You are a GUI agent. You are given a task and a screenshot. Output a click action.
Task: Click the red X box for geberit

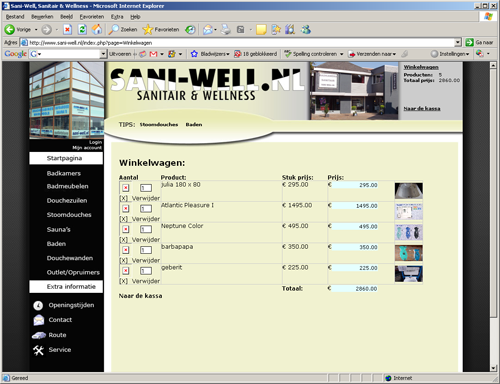126,271
